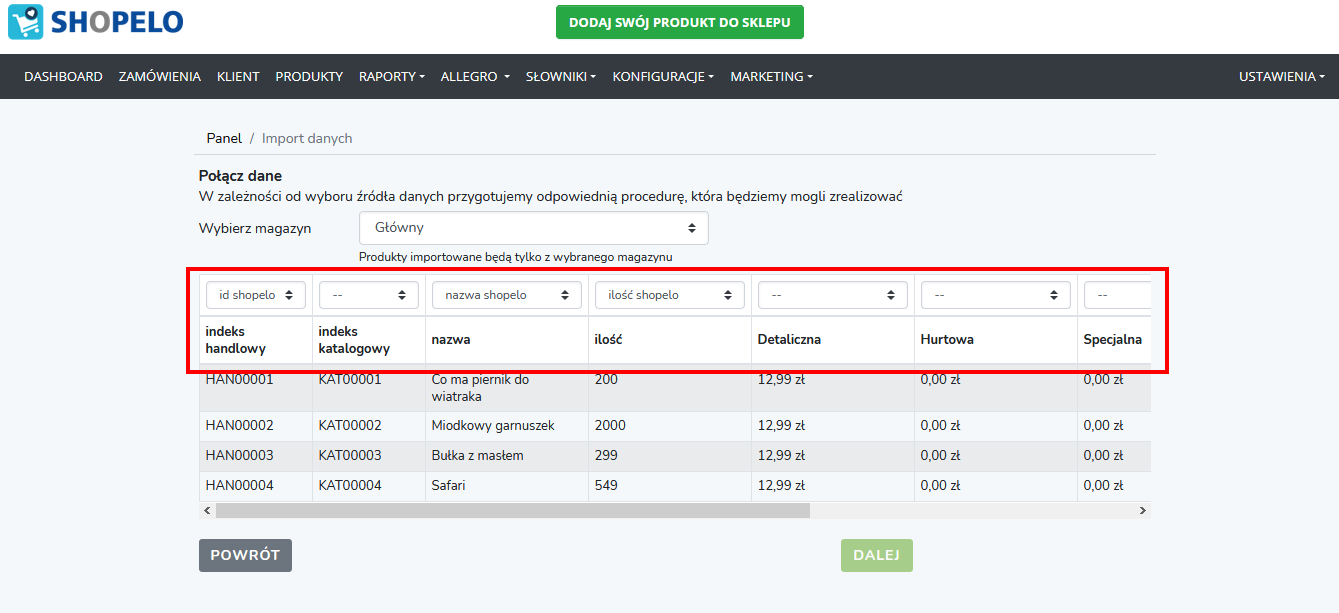
Task: Open the mapping select above Detaliczna column
Action: pyautogui.click(x=833, y=295)
